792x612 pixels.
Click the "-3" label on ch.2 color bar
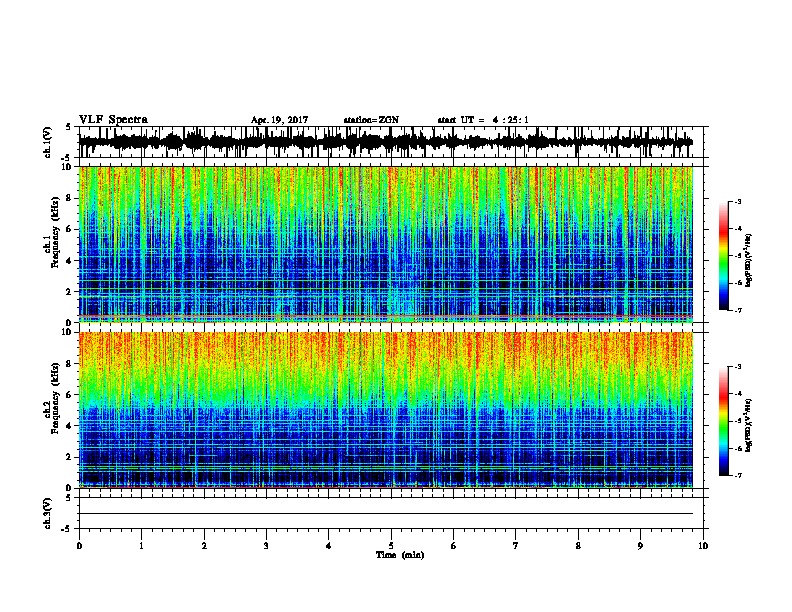738,367
